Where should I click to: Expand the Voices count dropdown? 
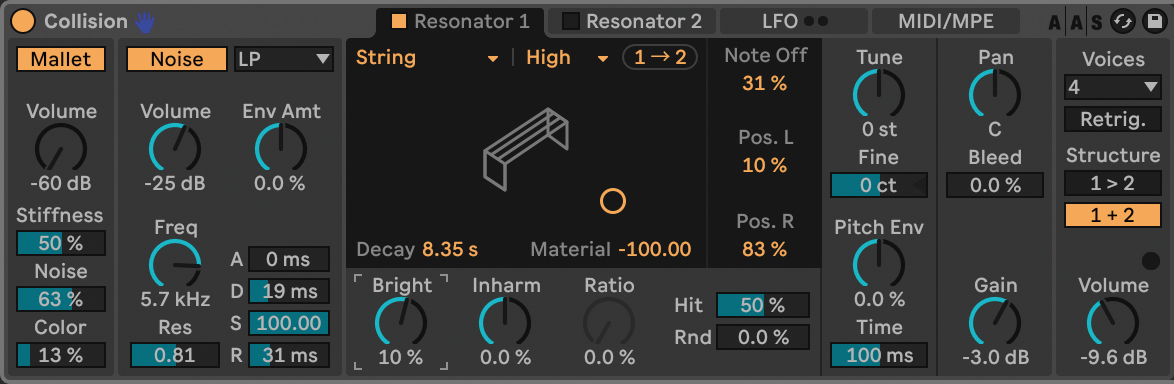(1113, 88)
